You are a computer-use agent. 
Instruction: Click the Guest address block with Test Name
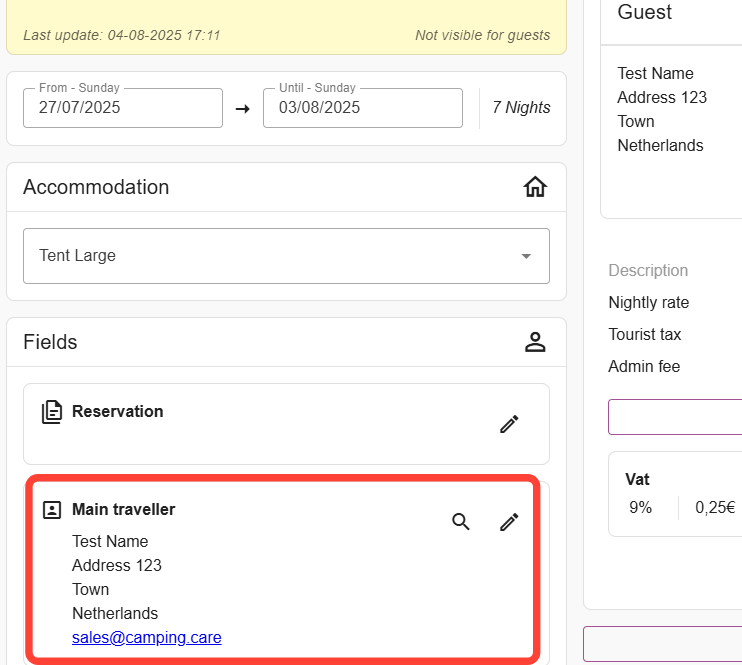tap(660, 109)
